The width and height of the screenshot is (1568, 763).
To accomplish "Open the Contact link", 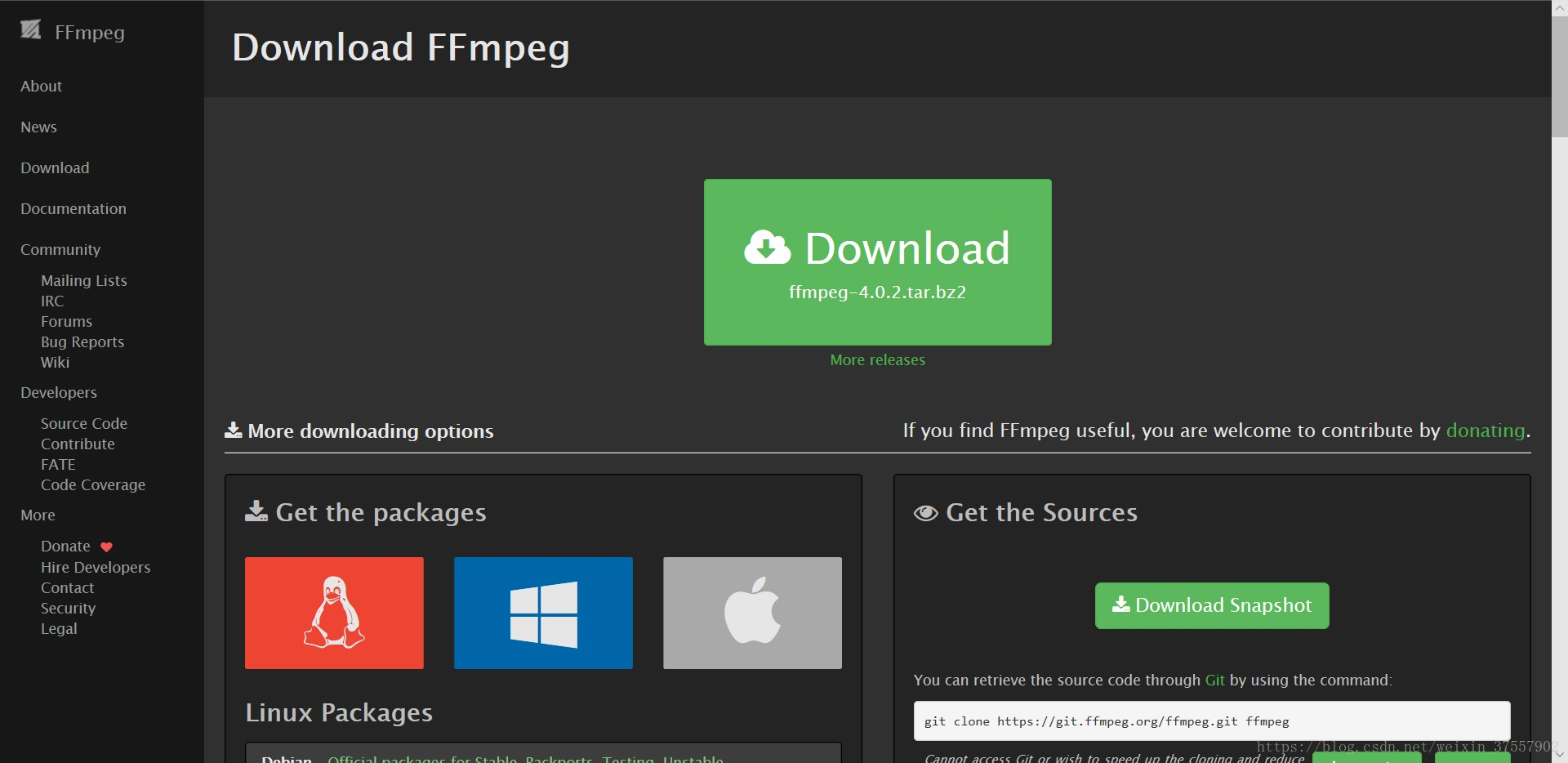I will click(67, 587).
